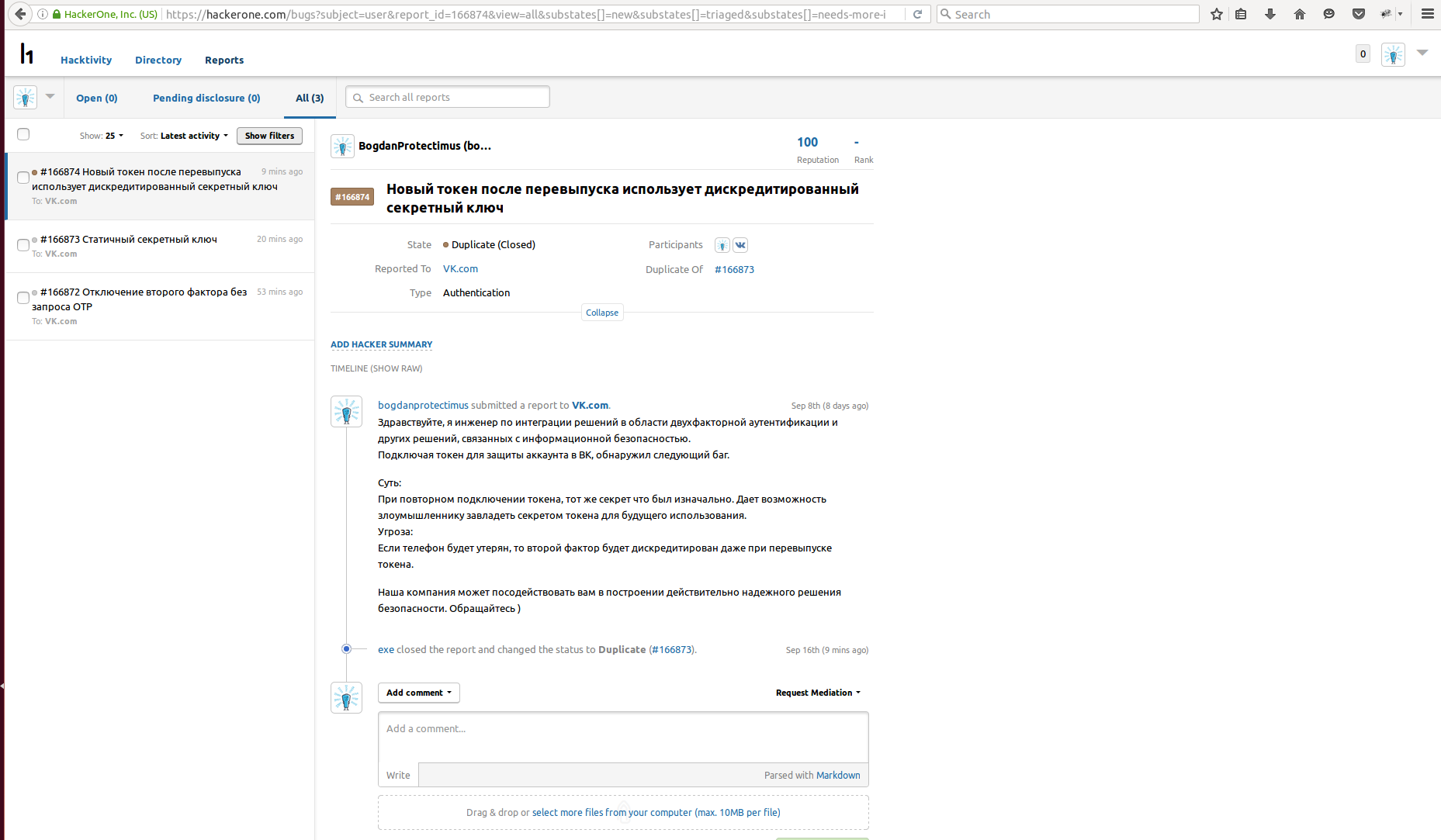The image size is (1441, 840).
Task: Click the notifications counter showing 0
Action: [1363, 54]
